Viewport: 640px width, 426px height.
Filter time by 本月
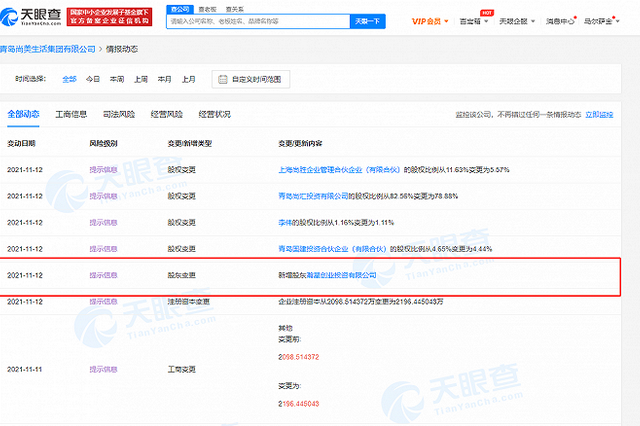(x=164, y=79)
